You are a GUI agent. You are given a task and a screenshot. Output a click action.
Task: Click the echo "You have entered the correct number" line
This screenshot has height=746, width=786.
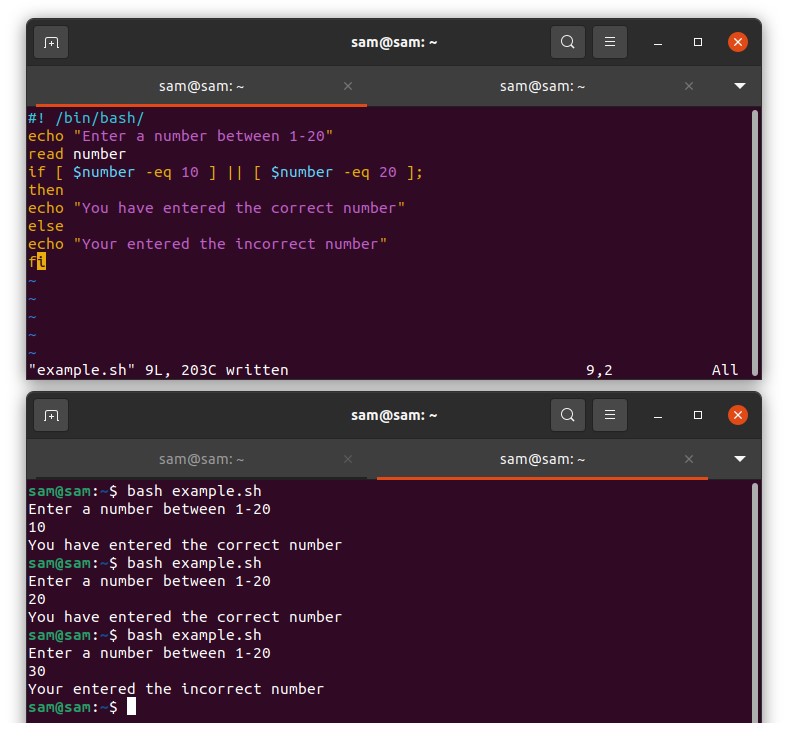(x=217, y=208)
